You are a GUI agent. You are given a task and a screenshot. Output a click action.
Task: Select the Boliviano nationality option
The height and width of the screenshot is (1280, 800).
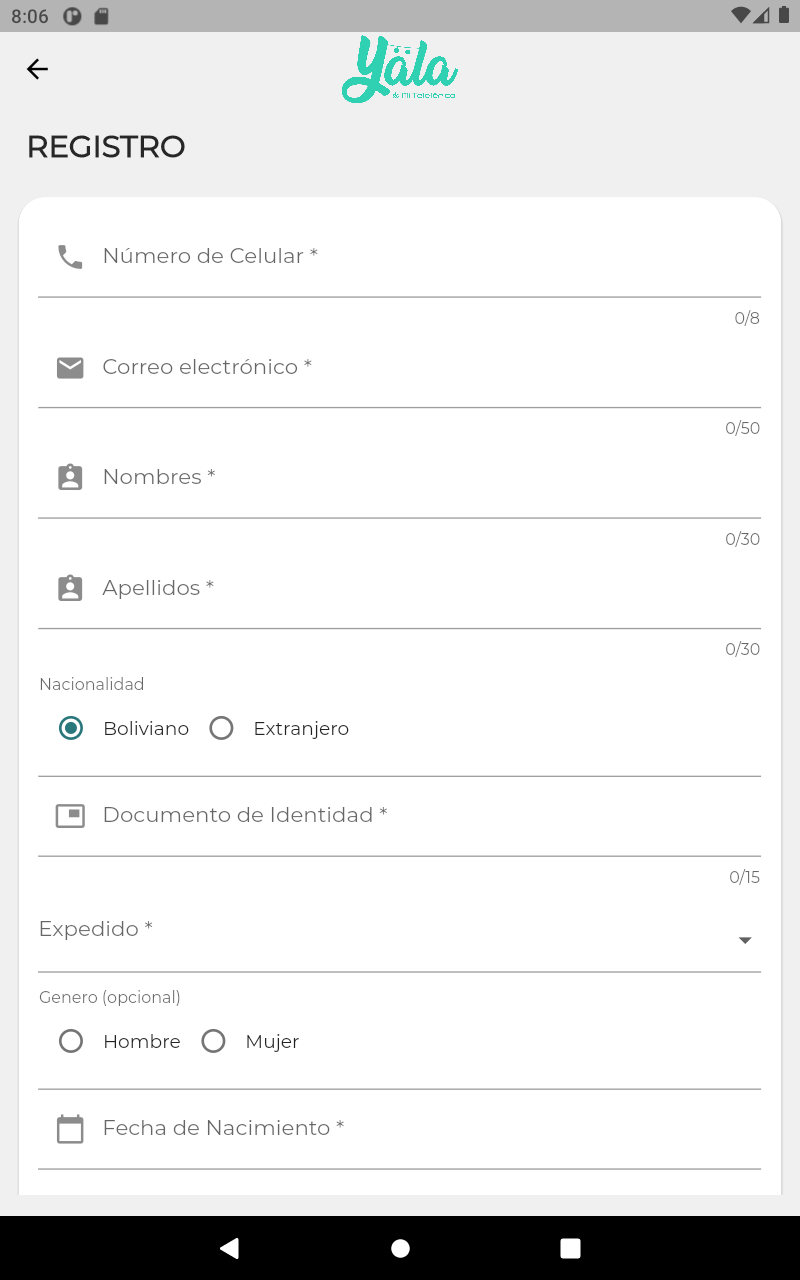point(124,728)
